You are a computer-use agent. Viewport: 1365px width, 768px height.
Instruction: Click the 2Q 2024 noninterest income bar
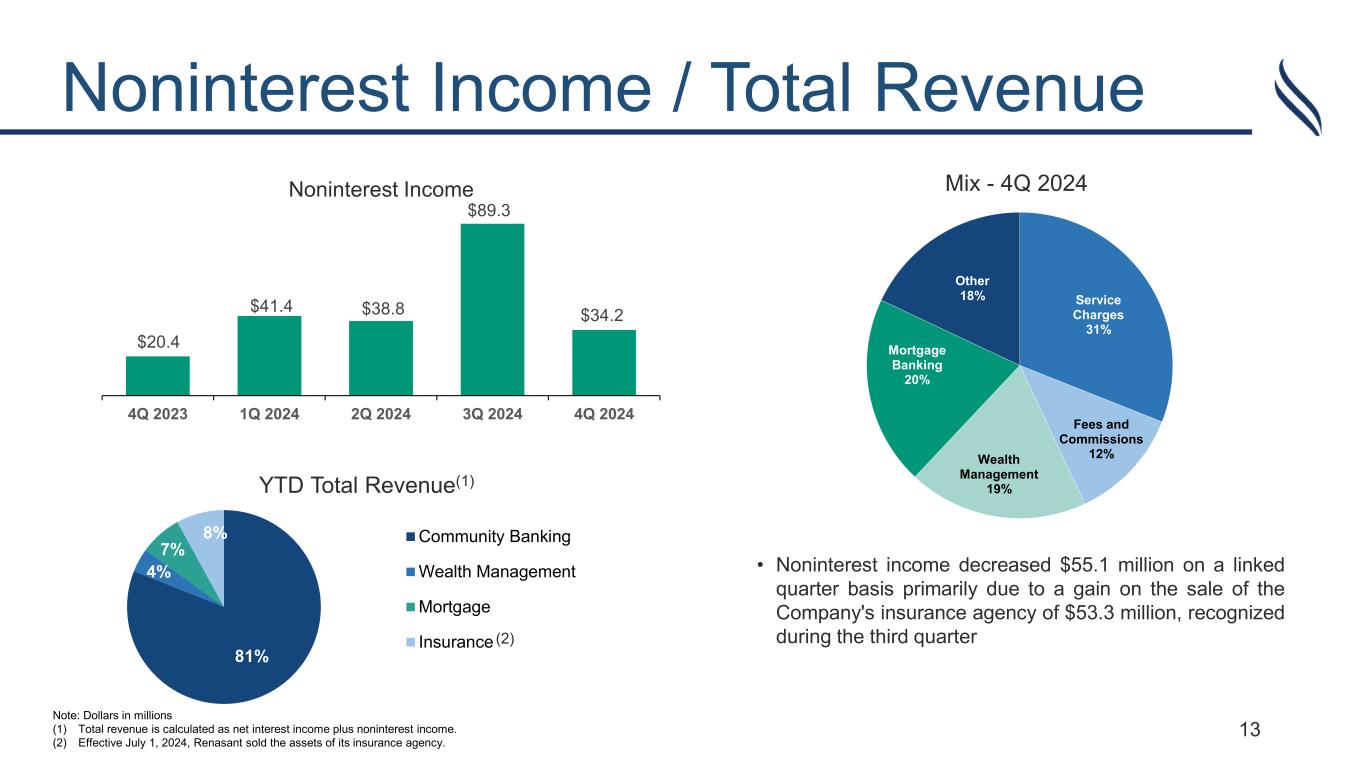(x=380, y=357)
